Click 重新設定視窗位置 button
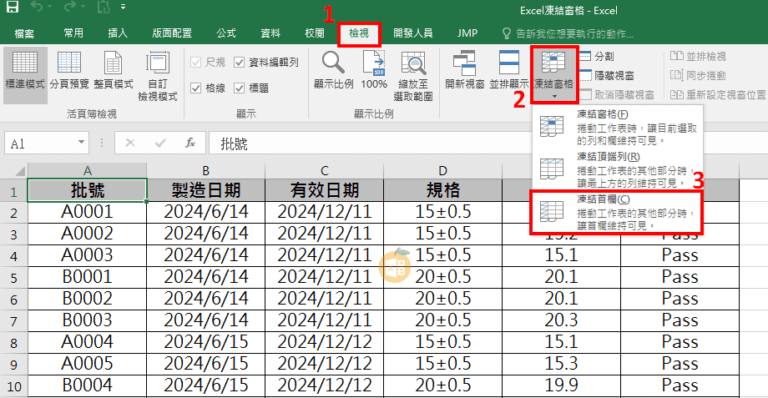Image resolution: width=768 pixels, height=398 pixels. pos(718,94)
